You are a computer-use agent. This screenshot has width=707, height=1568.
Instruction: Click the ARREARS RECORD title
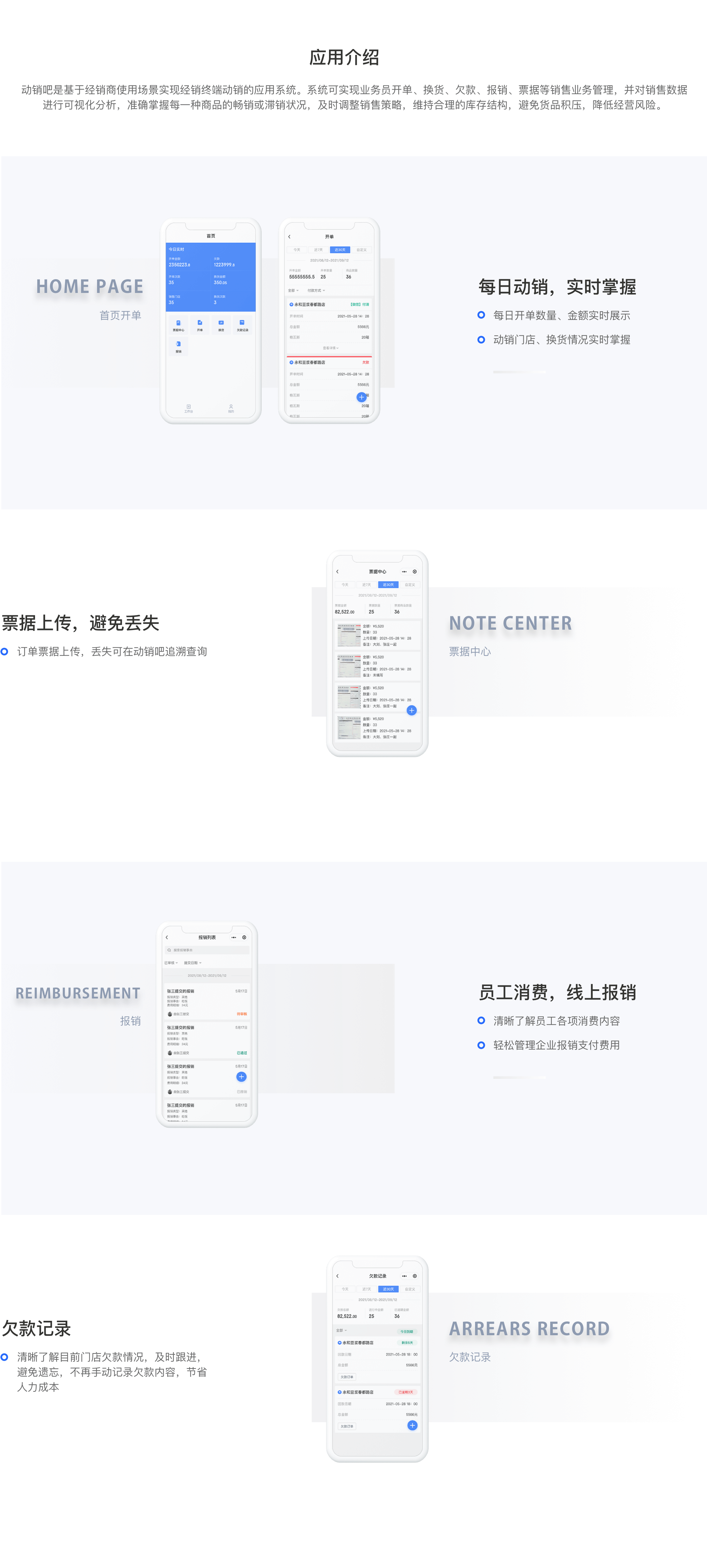coord(529,1329)
